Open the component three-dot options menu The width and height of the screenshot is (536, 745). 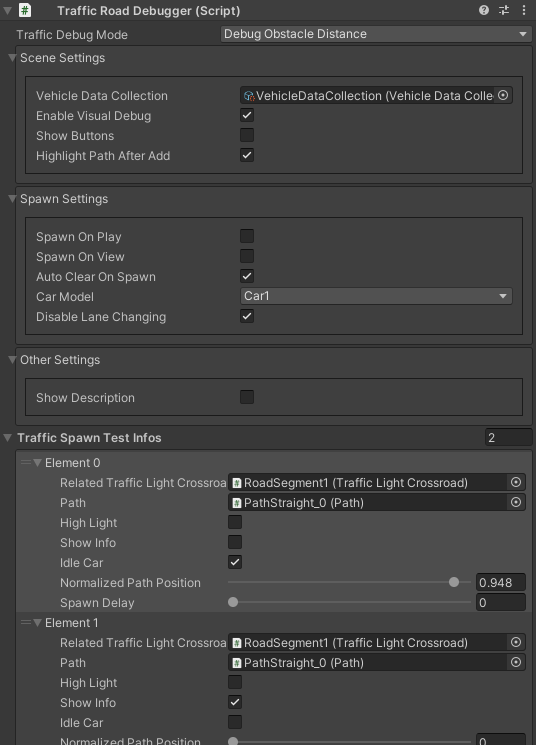(x=524, y=10)
